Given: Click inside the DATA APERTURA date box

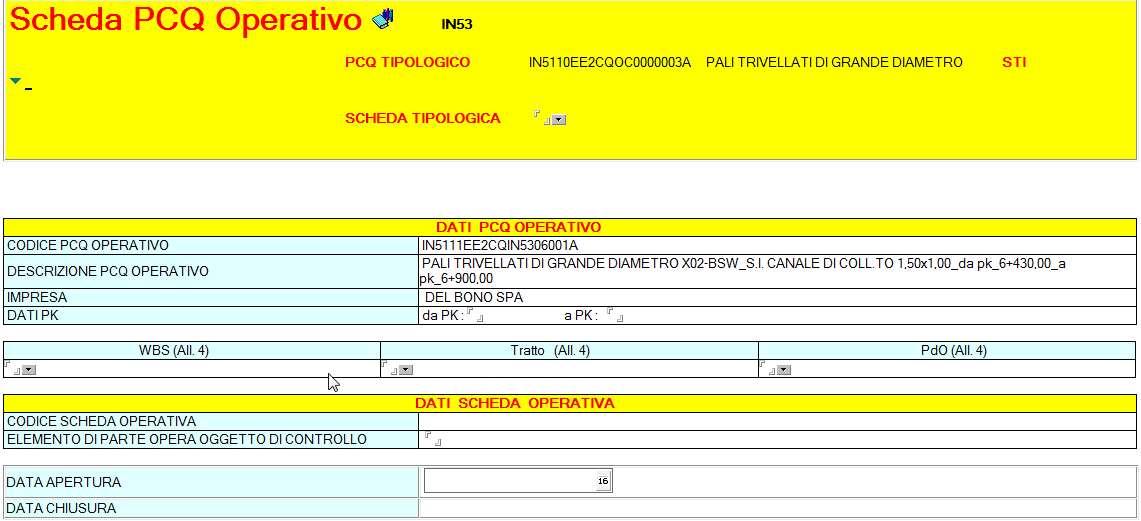Looking at the screenshot, I should tap(508, 482).
